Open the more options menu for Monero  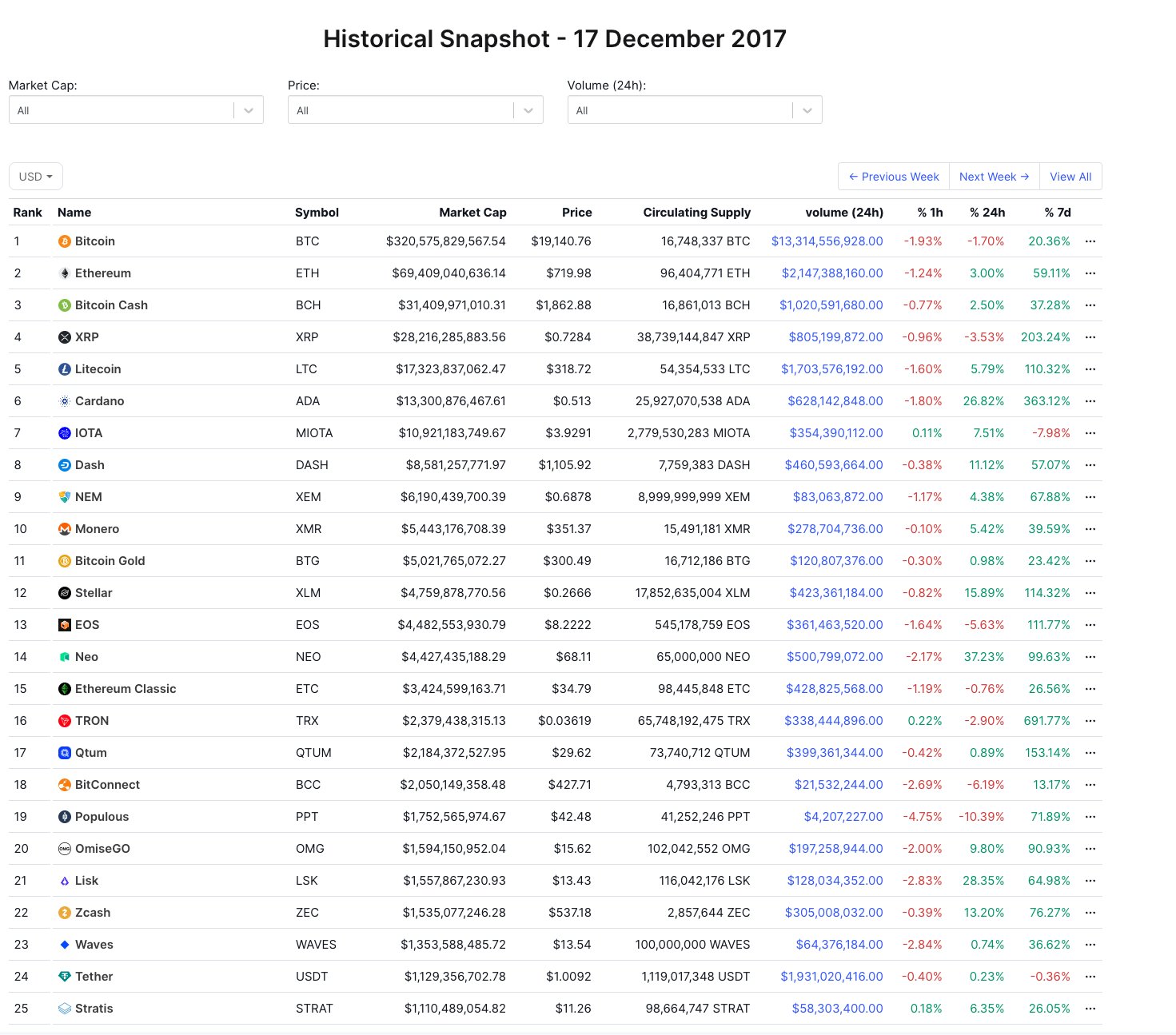point(1090,529)
